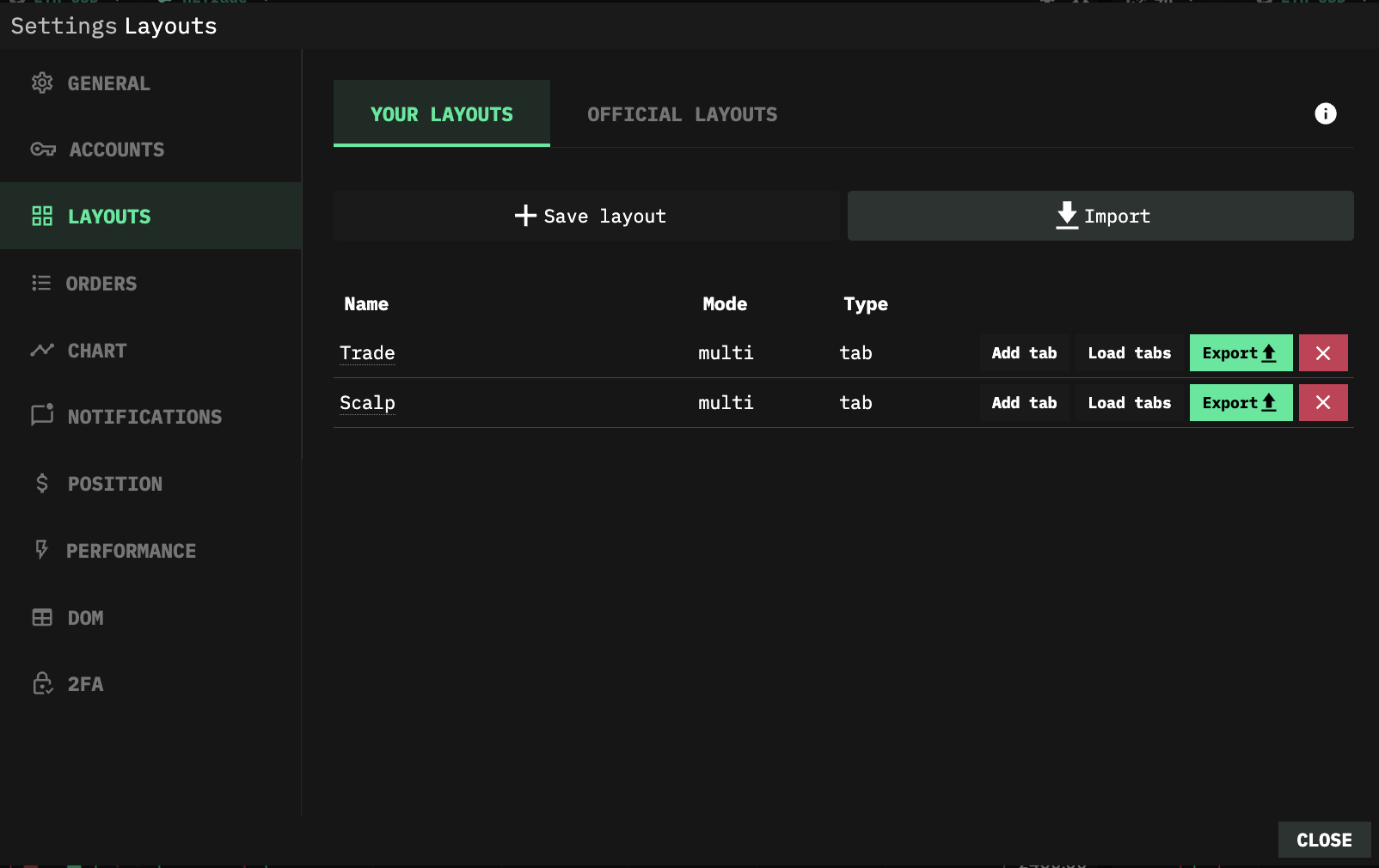Open 2FA settings via the lock icon

[x=43, y=684]
